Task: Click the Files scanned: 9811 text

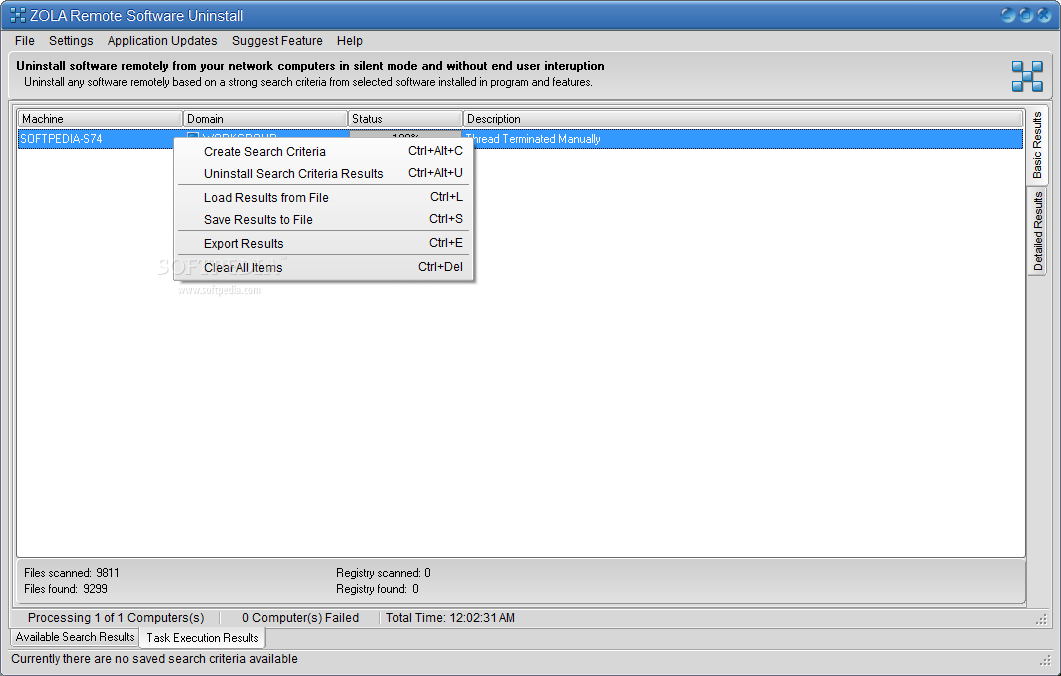Action: pos(72,572)
